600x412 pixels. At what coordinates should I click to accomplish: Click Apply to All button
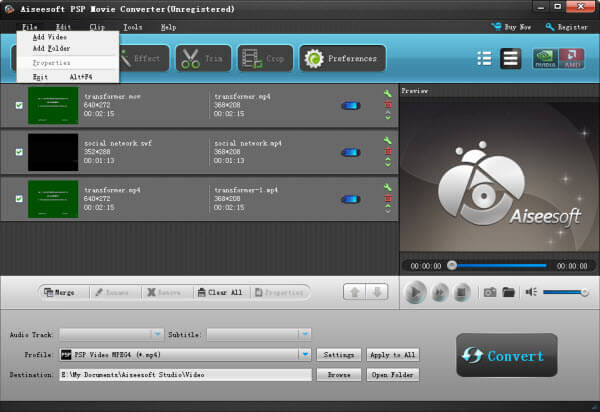393,355
